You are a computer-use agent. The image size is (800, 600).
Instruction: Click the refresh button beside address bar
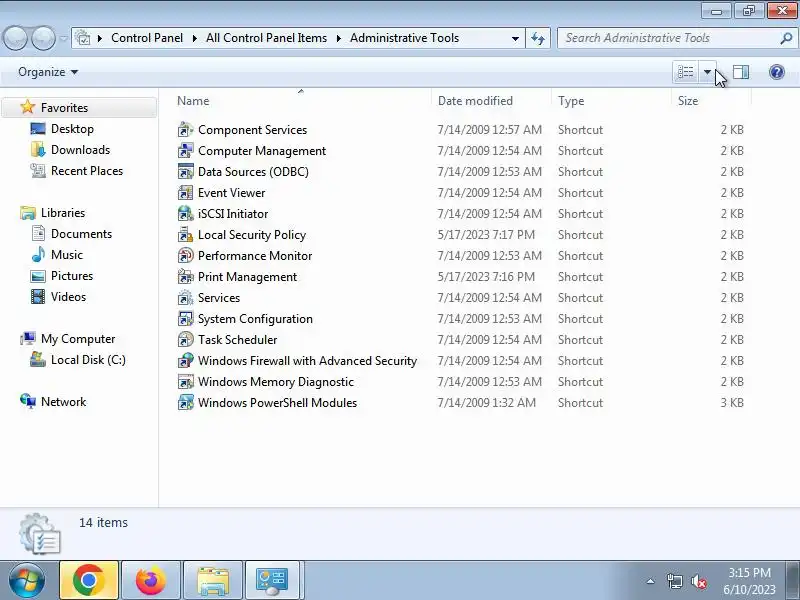[538, 38]
